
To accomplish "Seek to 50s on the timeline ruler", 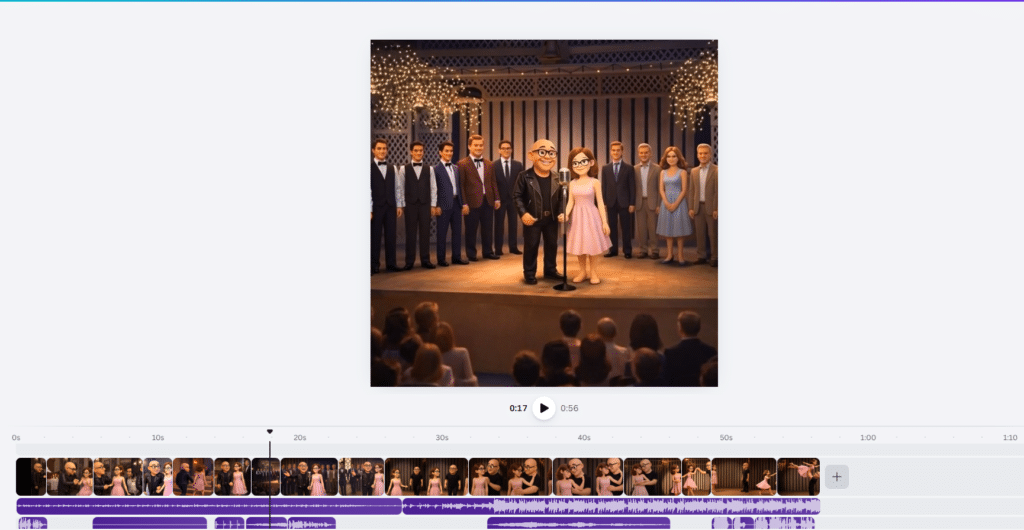I will pyautogui.click(x=726, y=438).
